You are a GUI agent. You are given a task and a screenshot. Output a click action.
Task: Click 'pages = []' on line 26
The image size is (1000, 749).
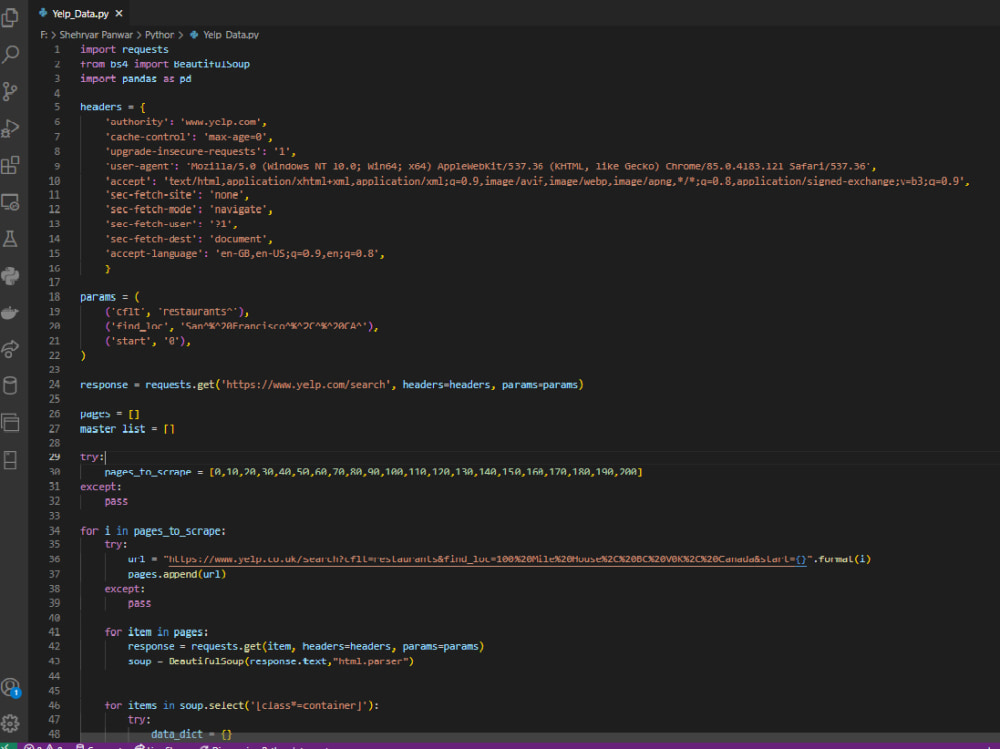[x=110, y=415]
